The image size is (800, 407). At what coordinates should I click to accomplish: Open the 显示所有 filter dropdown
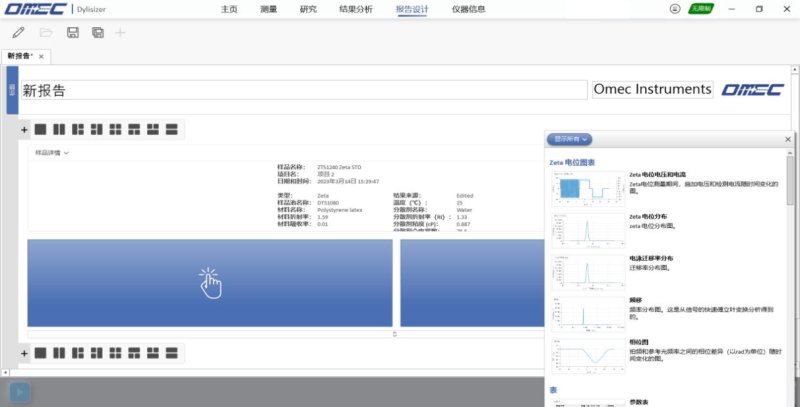[x=571, y=139]
